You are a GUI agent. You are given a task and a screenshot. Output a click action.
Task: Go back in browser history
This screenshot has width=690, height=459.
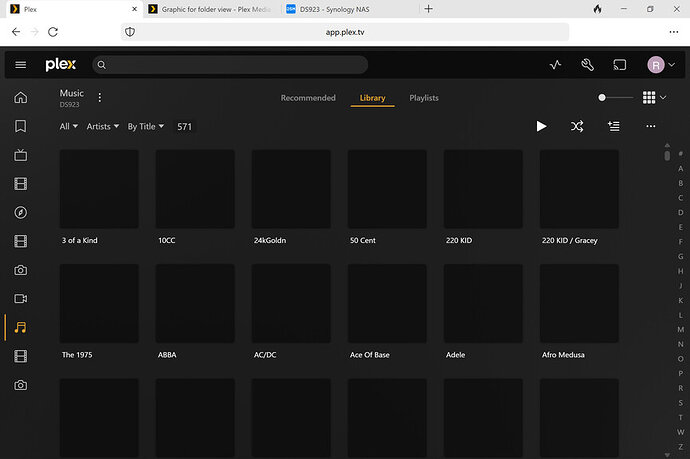16,32
